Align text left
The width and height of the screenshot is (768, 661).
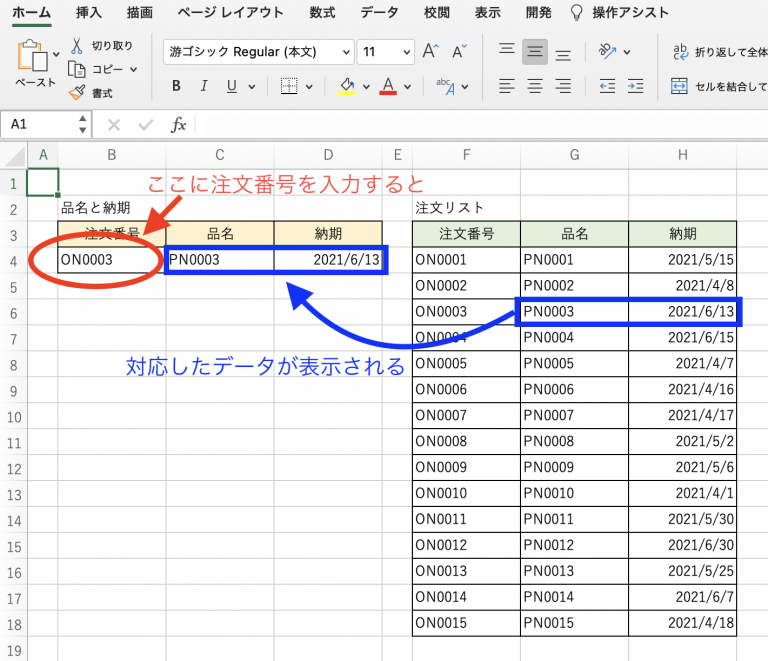click(506, 87)
